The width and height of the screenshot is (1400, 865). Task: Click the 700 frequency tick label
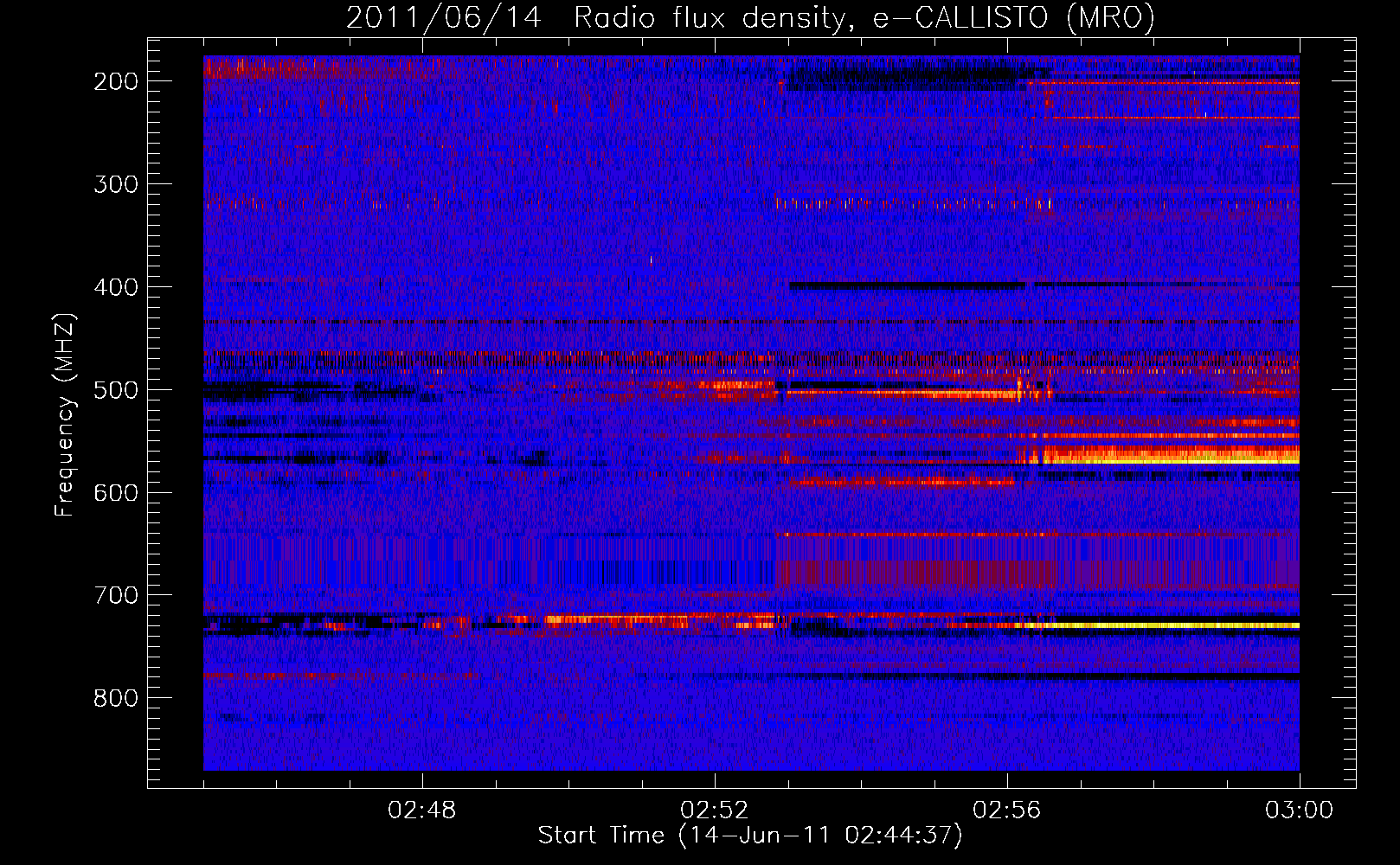[116, 596]
